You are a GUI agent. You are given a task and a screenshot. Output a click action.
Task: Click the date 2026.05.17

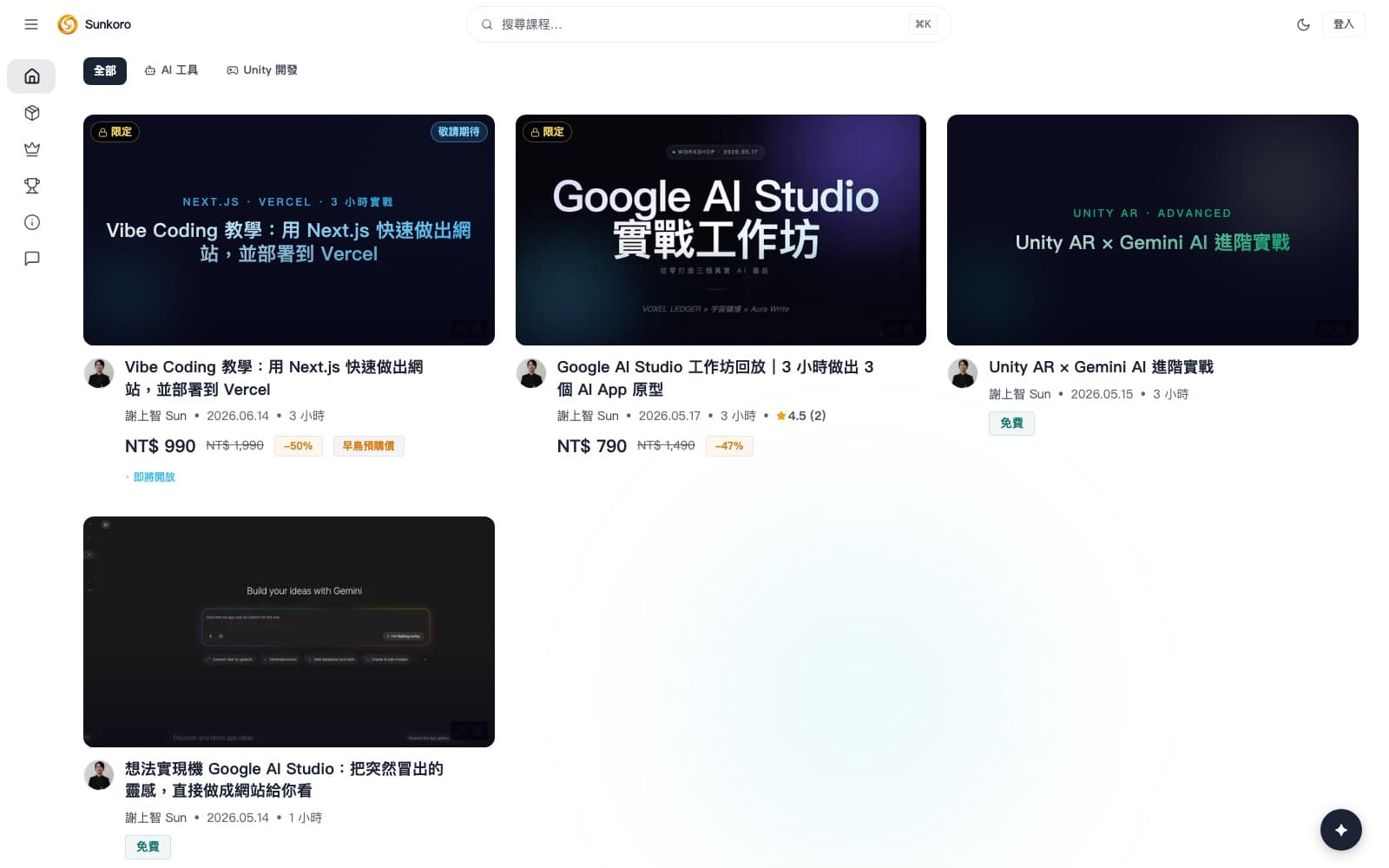coord(669,416)
